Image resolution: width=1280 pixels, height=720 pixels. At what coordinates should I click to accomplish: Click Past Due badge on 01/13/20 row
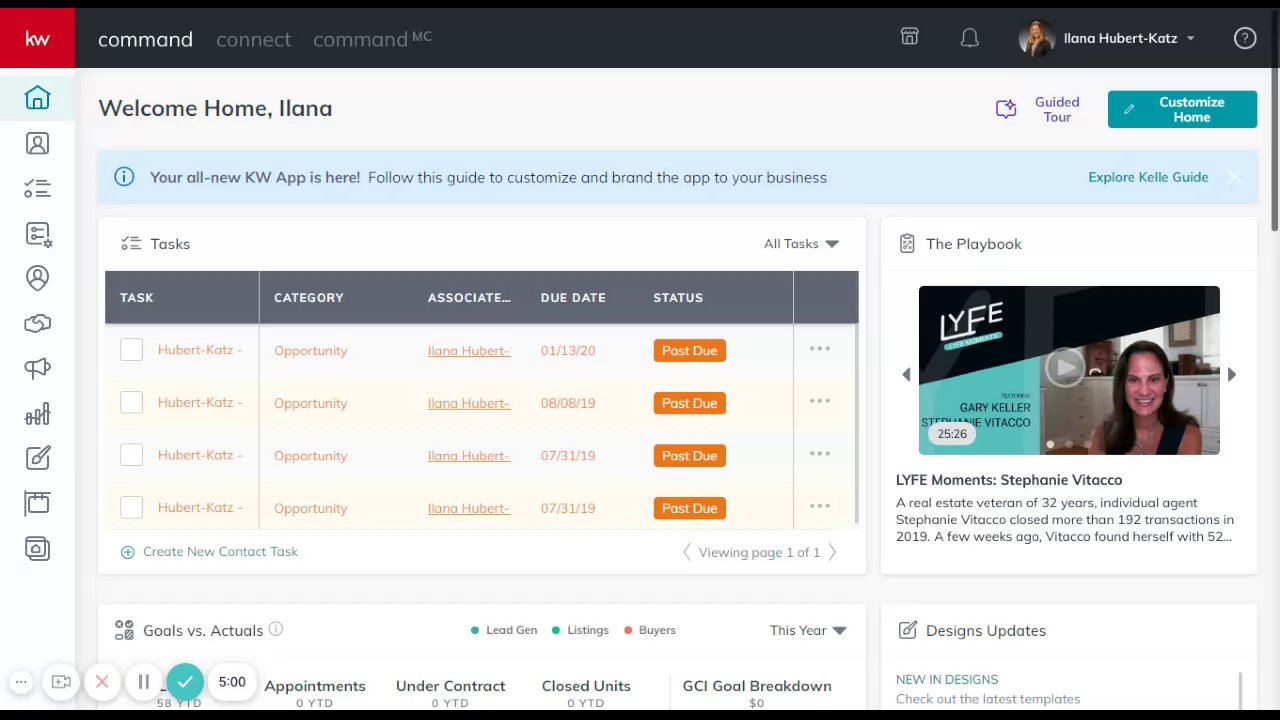(x=689, y=350)
